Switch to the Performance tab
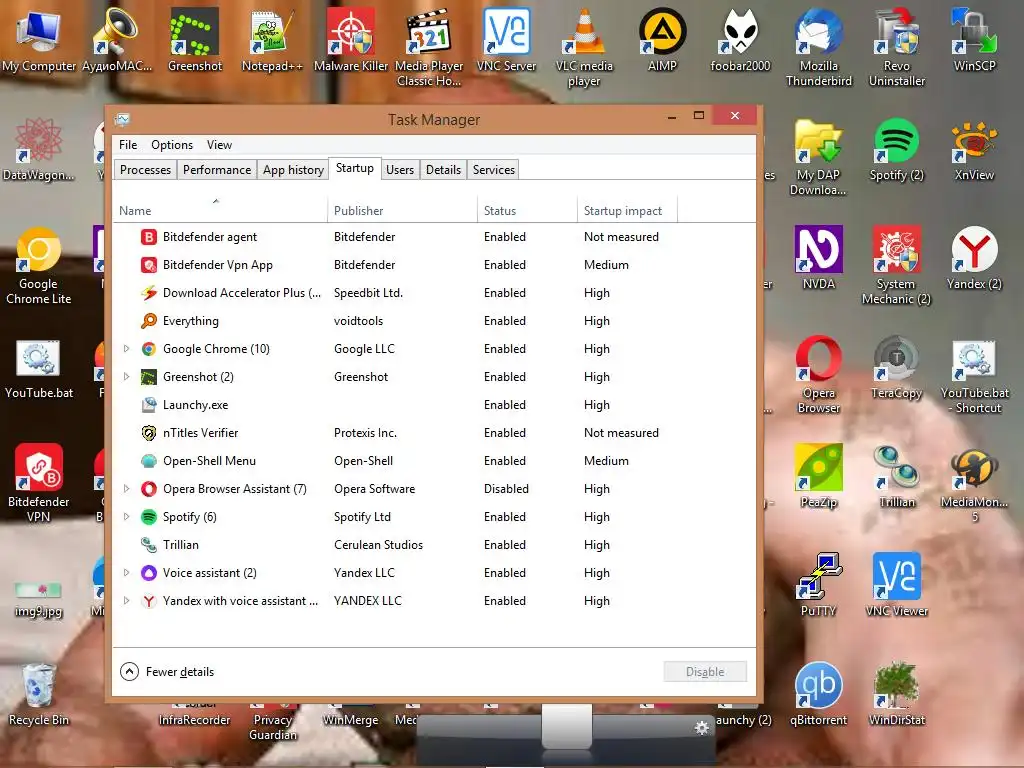Screen dimensions: 1024x768 click(217, 170)
